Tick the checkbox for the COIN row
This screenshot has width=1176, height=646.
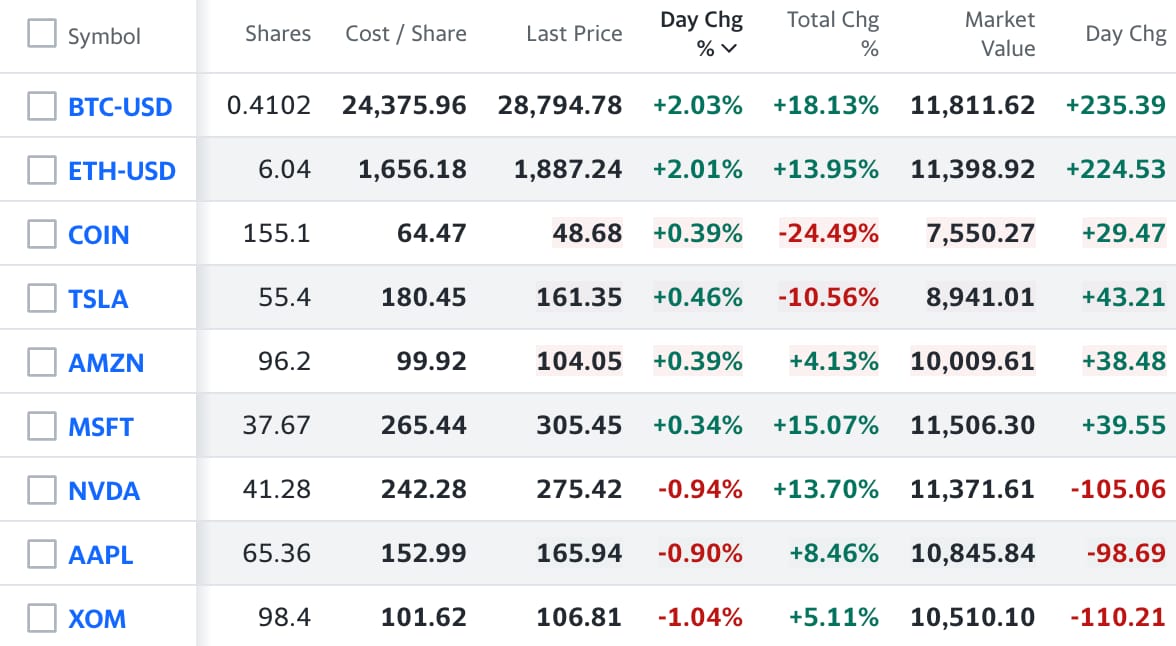[x=42, y=234]
